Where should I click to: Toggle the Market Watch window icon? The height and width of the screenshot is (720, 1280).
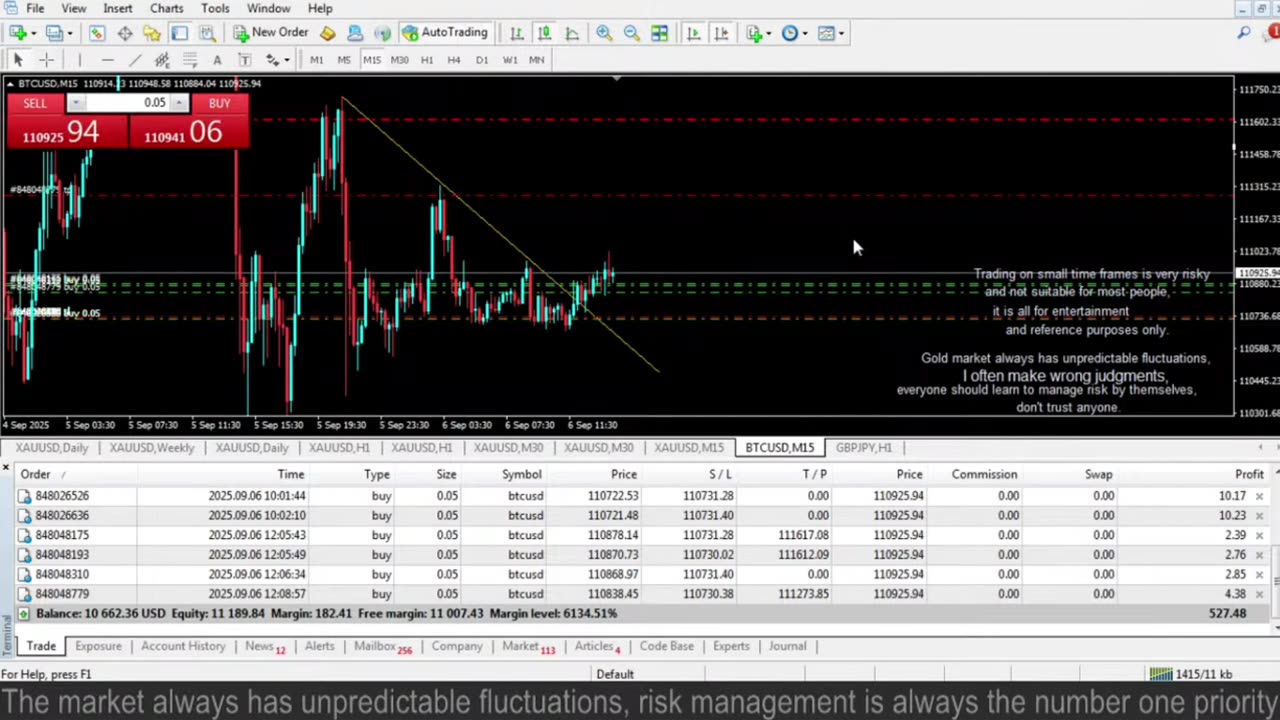pos(97,33)
